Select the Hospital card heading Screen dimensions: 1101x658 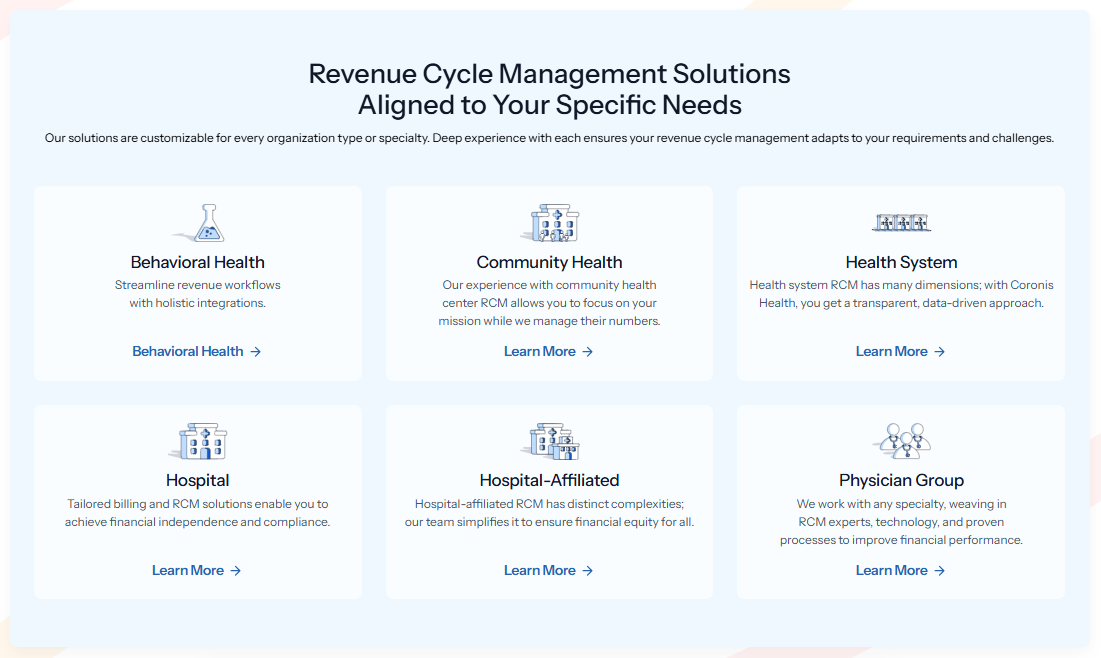coord(198,480)
